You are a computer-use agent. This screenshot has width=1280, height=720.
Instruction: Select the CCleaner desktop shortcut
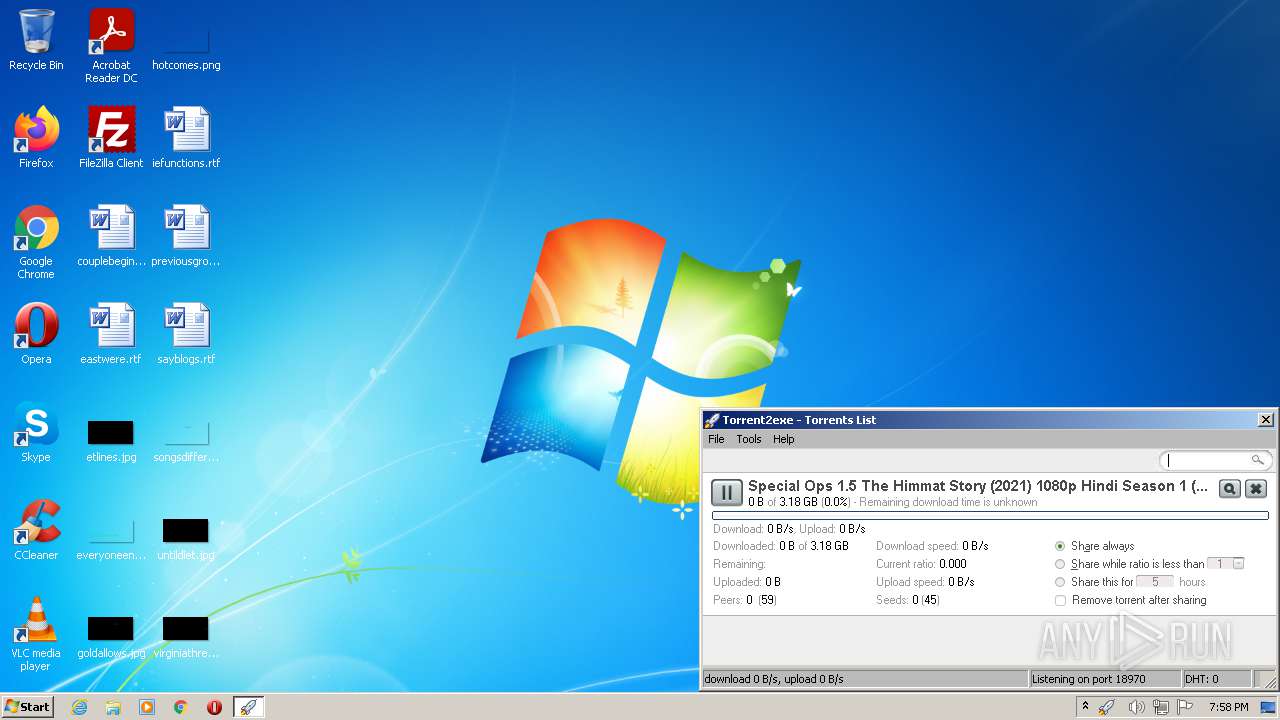pos(36,530)
